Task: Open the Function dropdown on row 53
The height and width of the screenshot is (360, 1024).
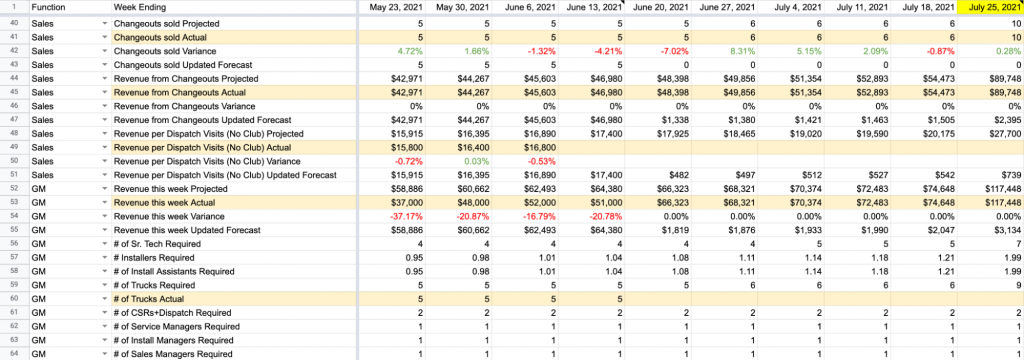Action: pyautogui.click(x=104, y=203)
